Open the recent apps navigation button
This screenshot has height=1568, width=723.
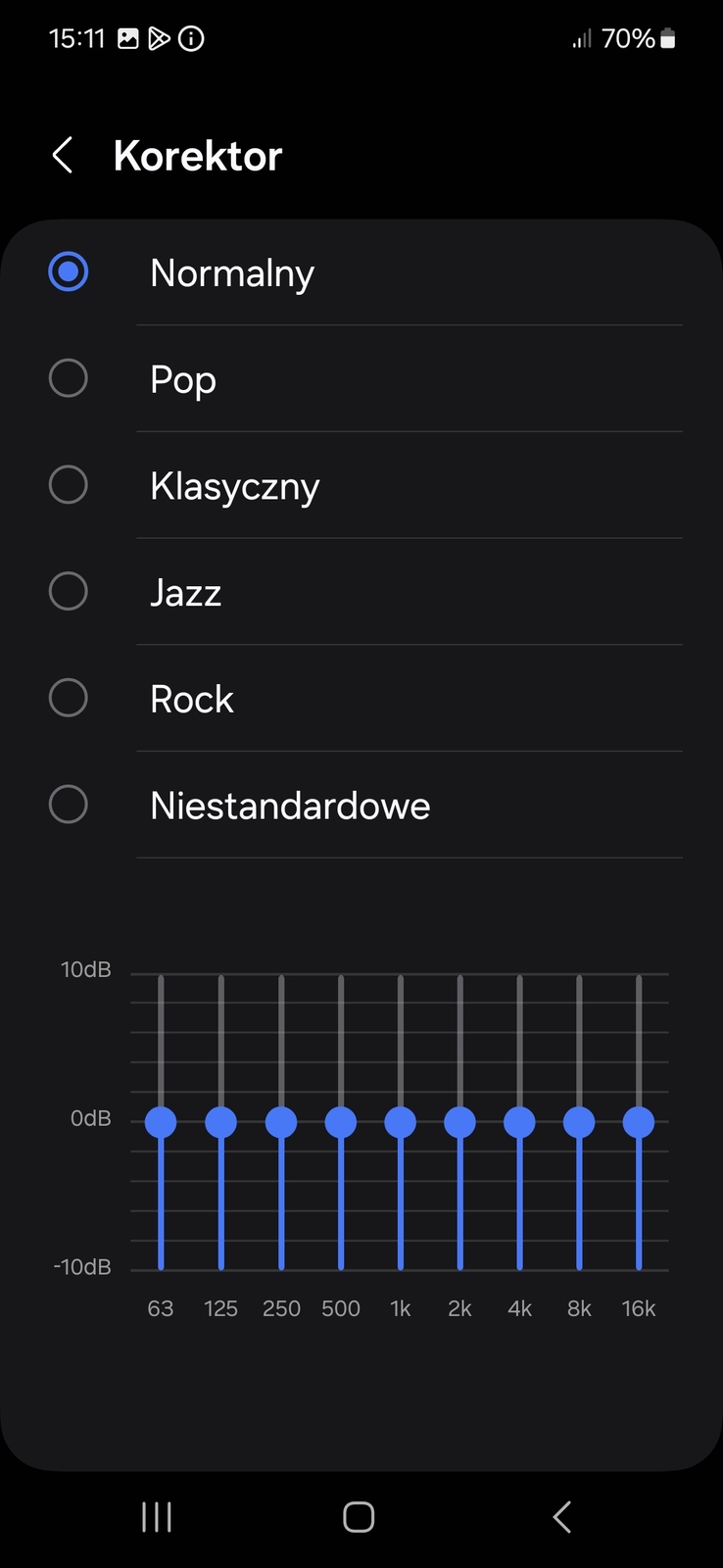pyautogui.click(x=157, y=1517)
